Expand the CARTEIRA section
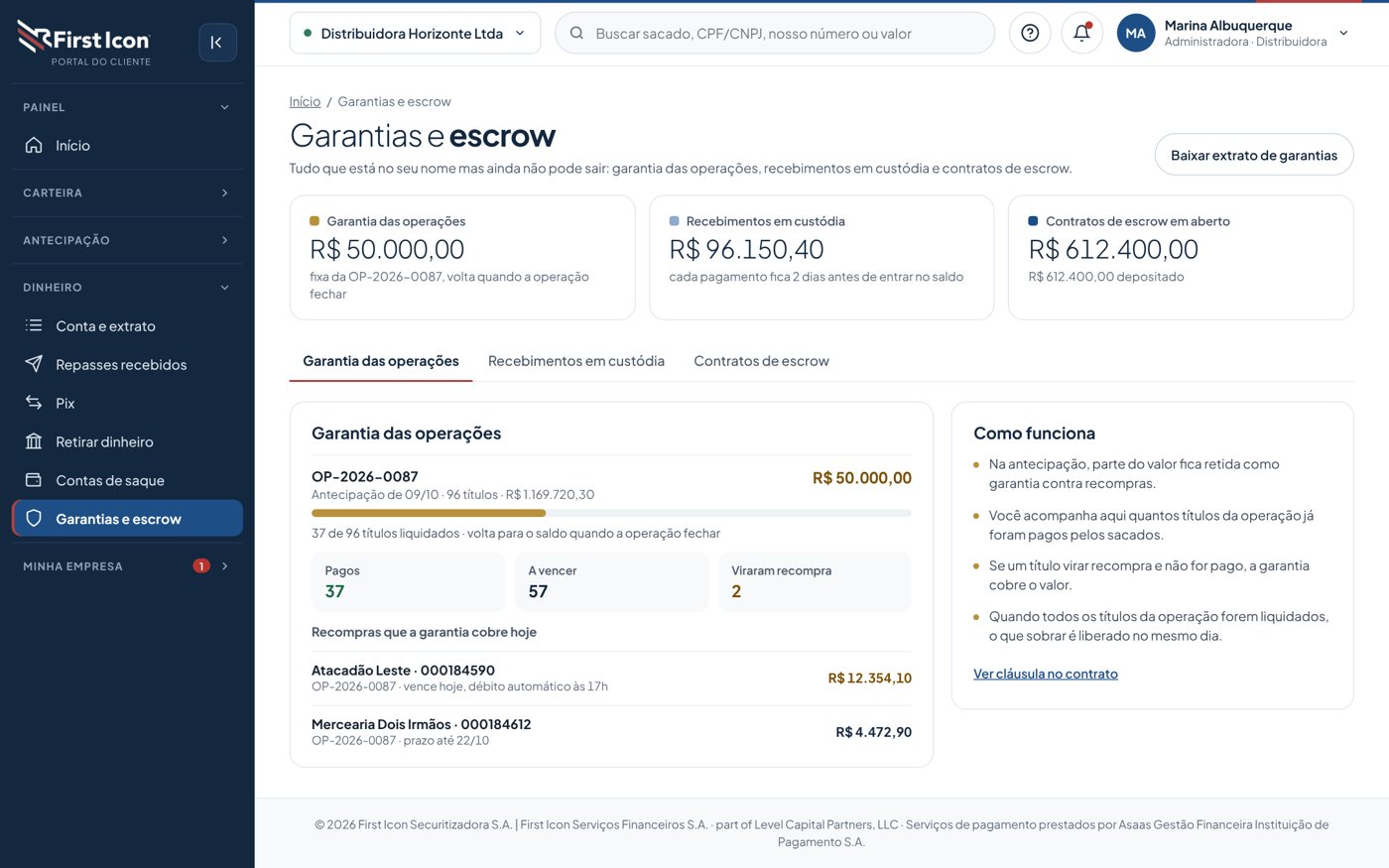The height and width of the screenshot is (868, 1389). (127, 192)
